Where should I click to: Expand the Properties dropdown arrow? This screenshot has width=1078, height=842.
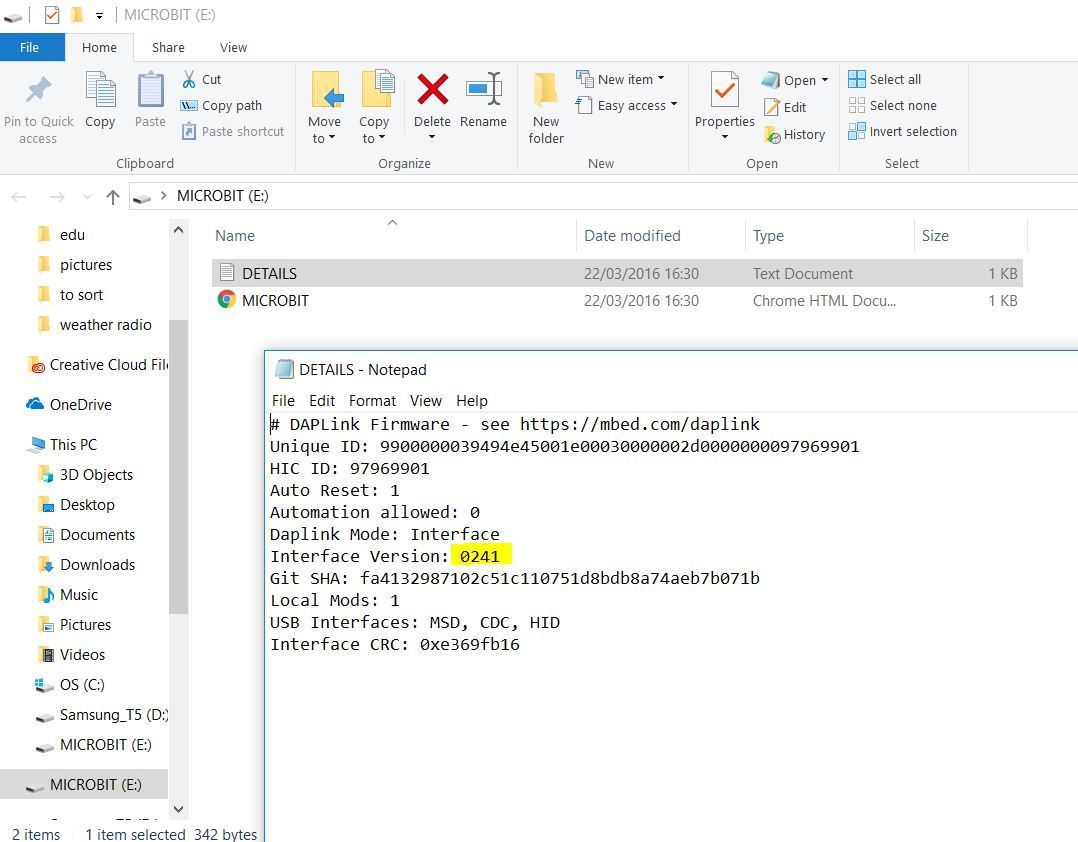pos(725,137)
